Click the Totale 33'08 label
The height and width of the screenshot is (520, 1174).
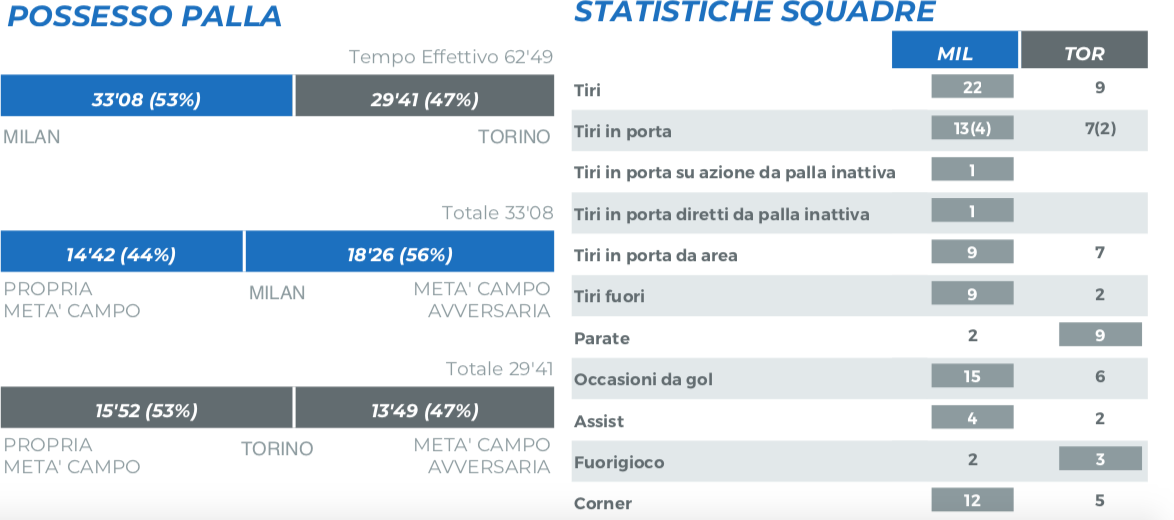click(497, 213)
